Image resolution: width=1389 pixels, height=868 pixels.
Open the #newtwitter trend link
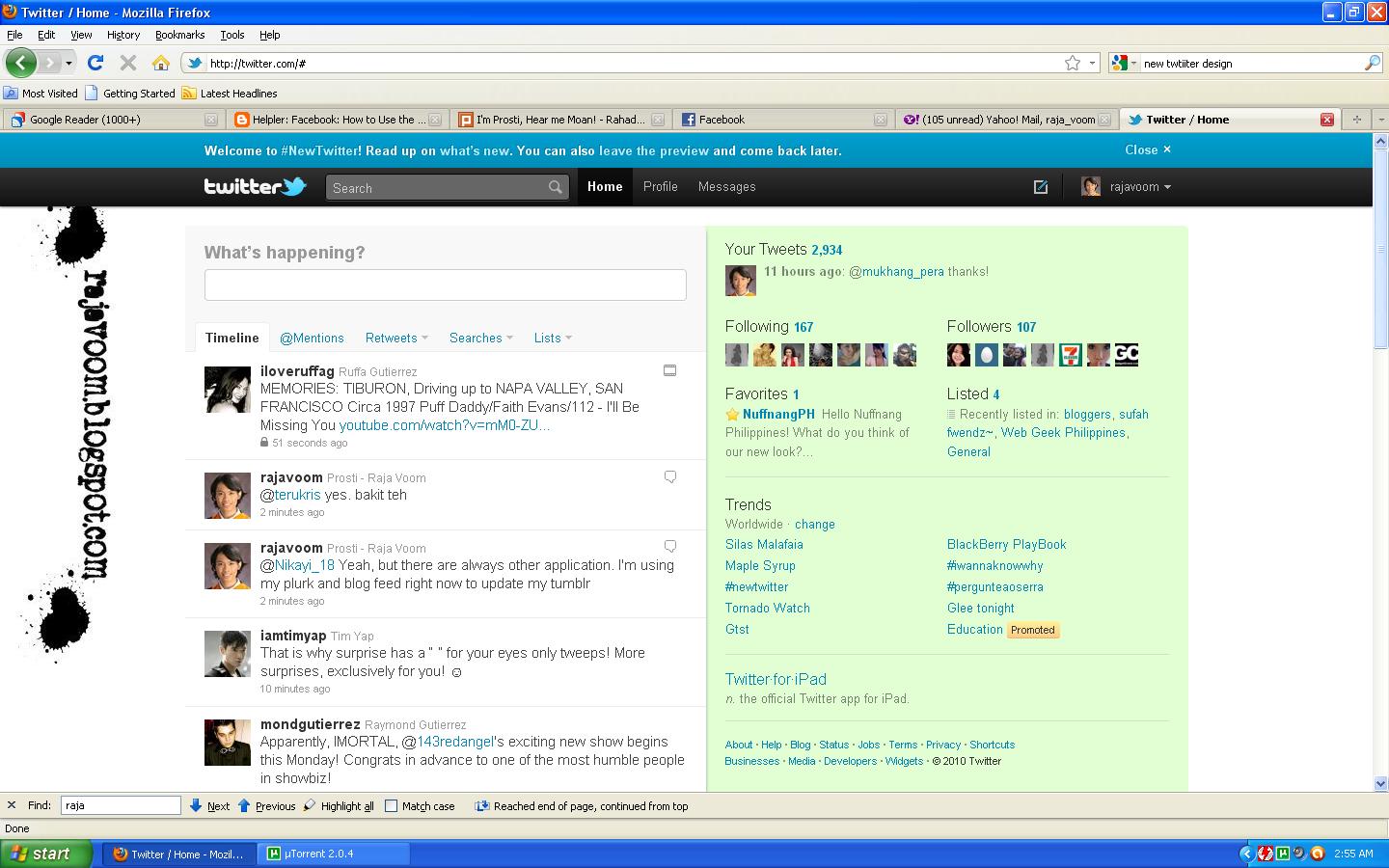[x=756, y=586]
